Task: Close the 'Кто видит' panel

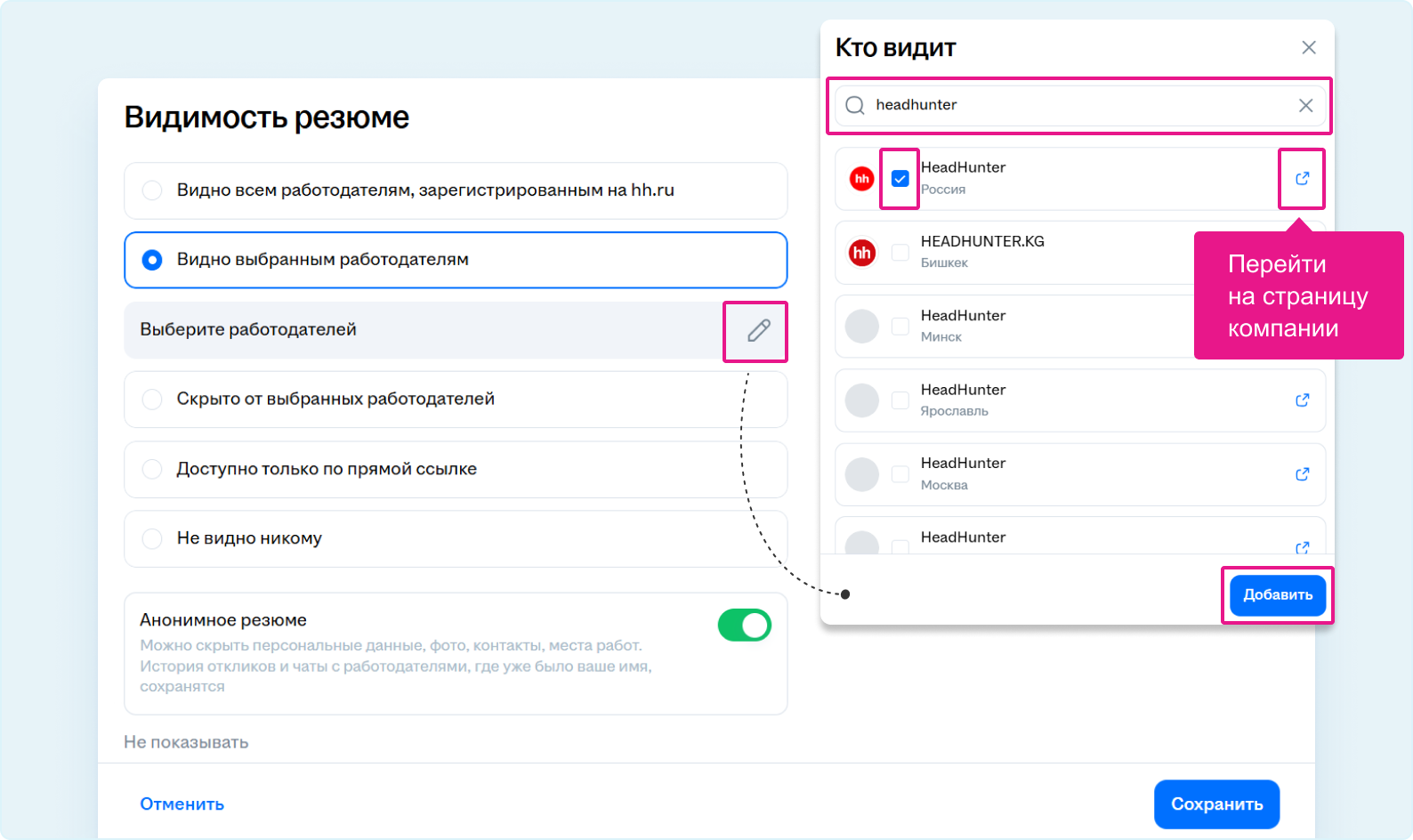Action: pos(1308,48)
